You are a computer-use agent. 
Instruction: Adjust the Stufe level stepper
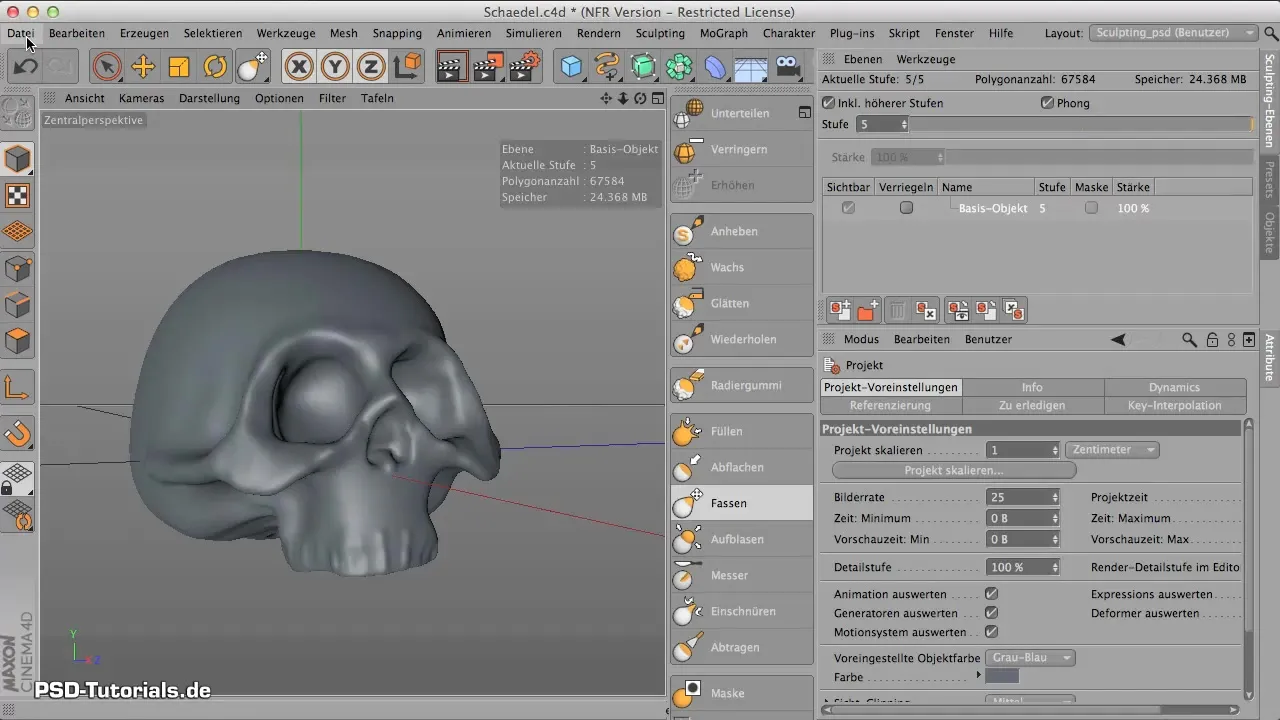(x=904, y=124)
